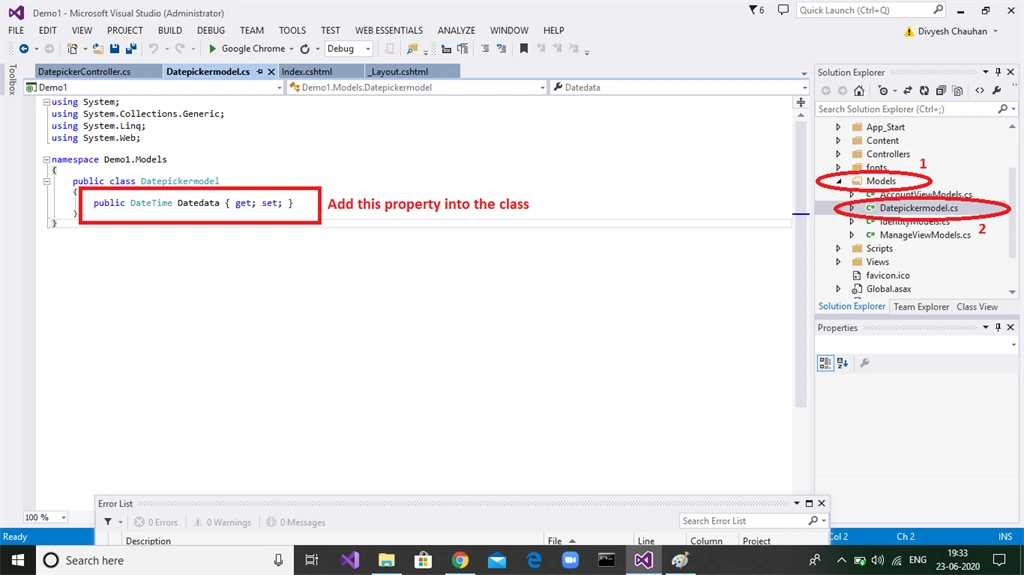
Task: Toggle the 0 Errors filter in Error List
Action: pos(156,522)
